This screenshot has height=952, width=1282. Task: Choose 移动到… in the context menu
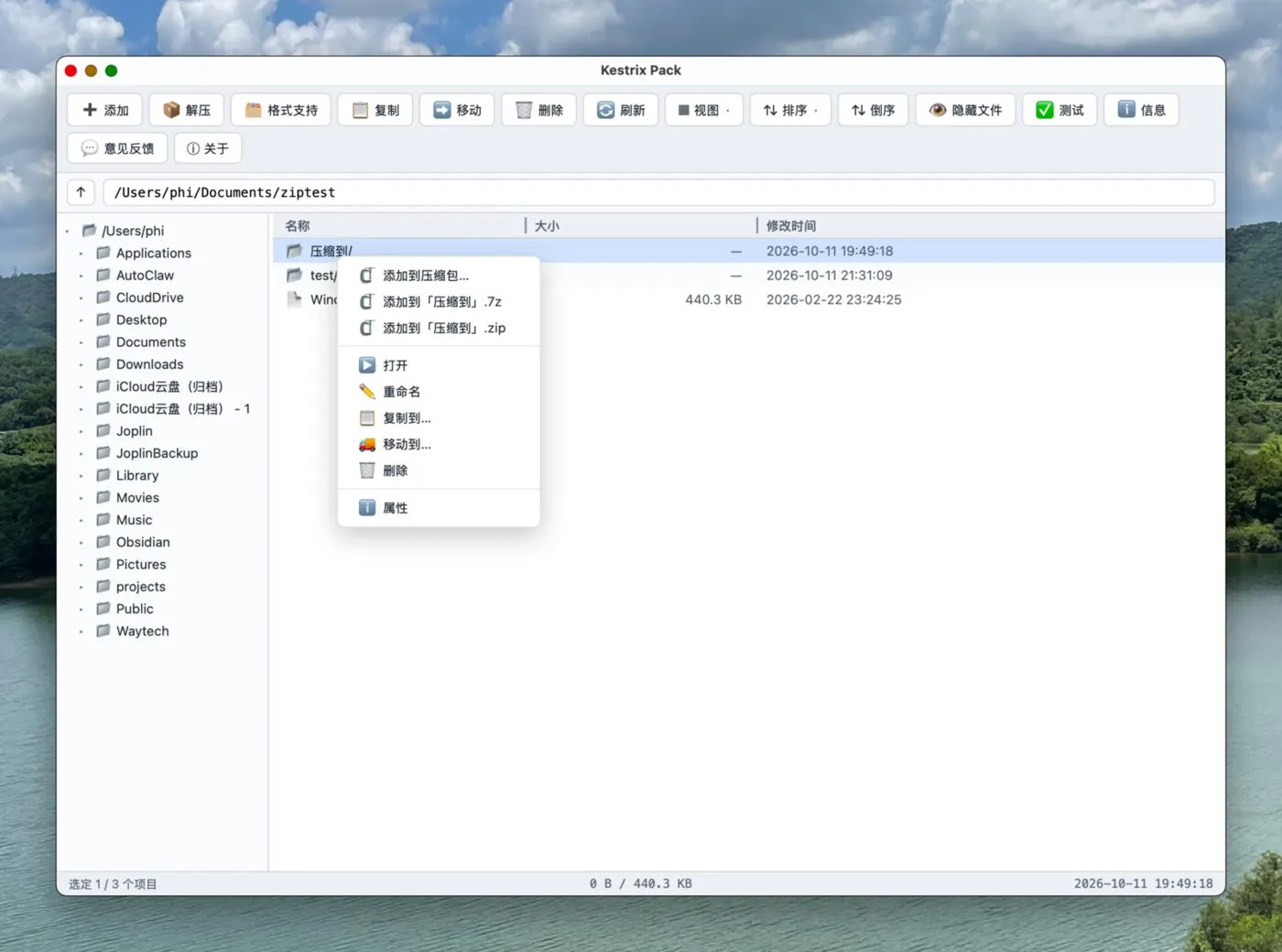coord(439,444)
